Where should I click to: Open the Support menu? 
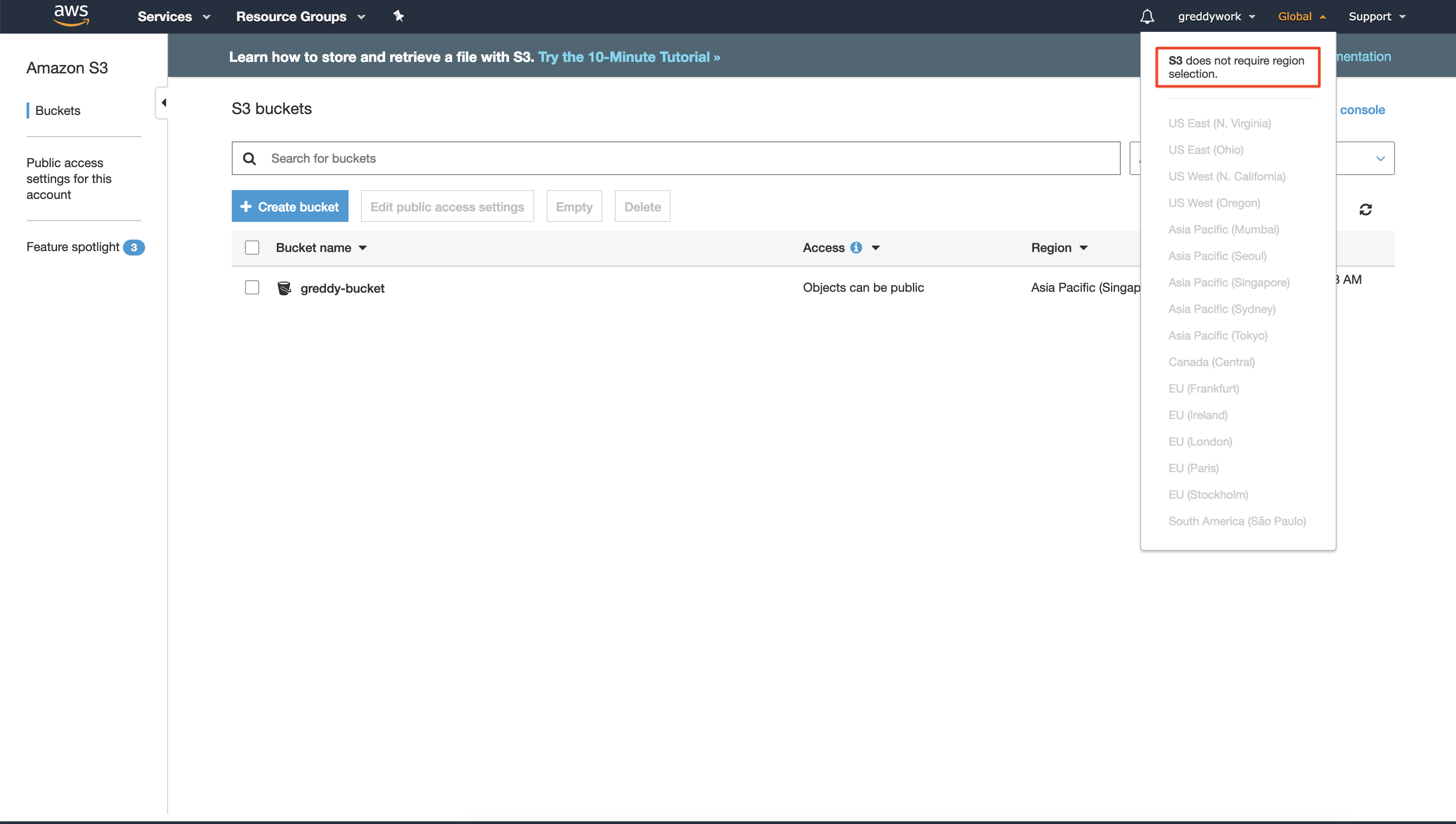[x=1376, y=16]
